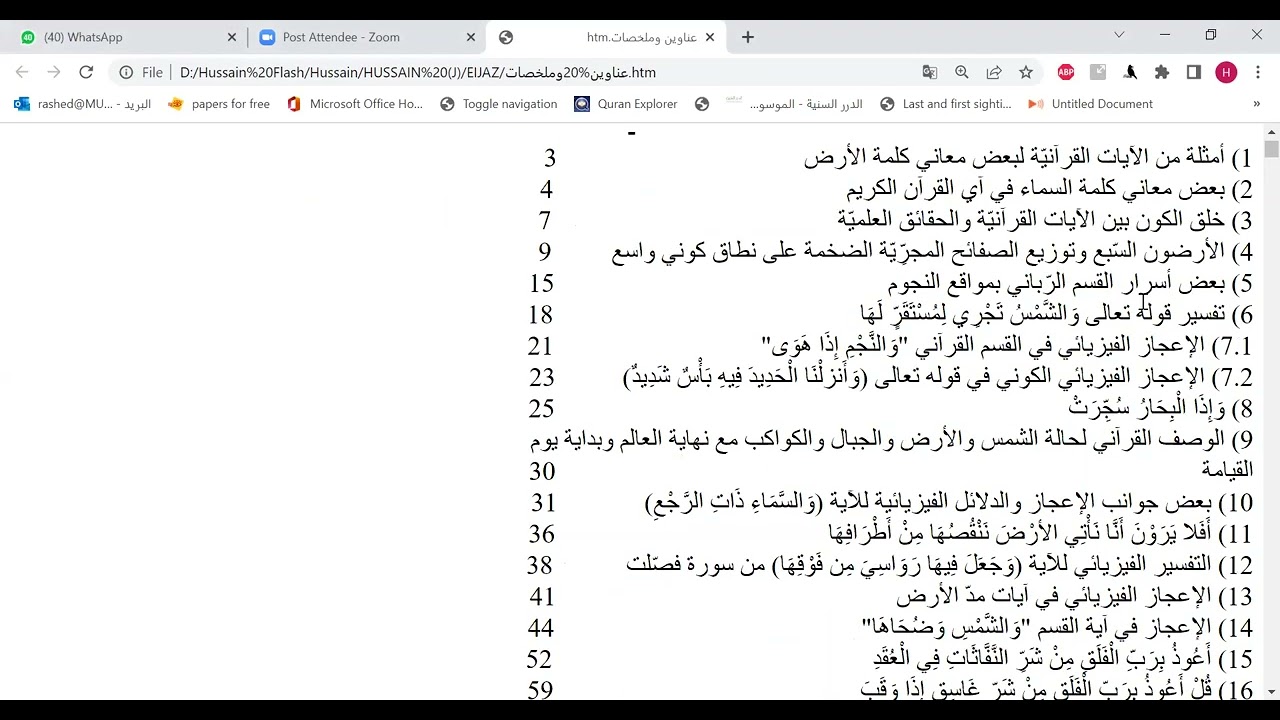Click the address bar URL field
Viewport: 1280px width, 720px height.
(540, 72)
